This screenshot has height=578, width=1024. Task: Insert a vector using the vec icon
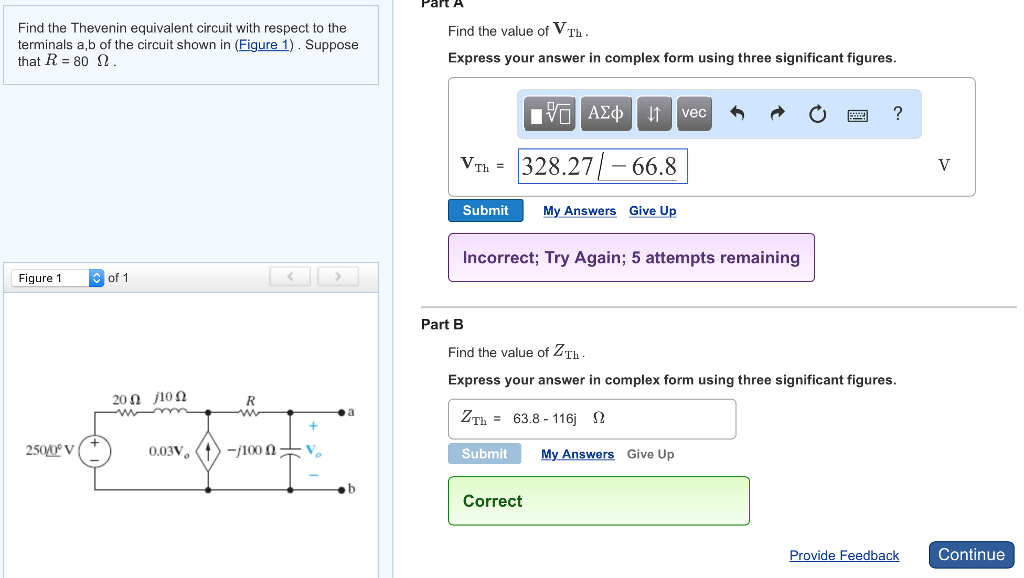[x=694, y=113]
